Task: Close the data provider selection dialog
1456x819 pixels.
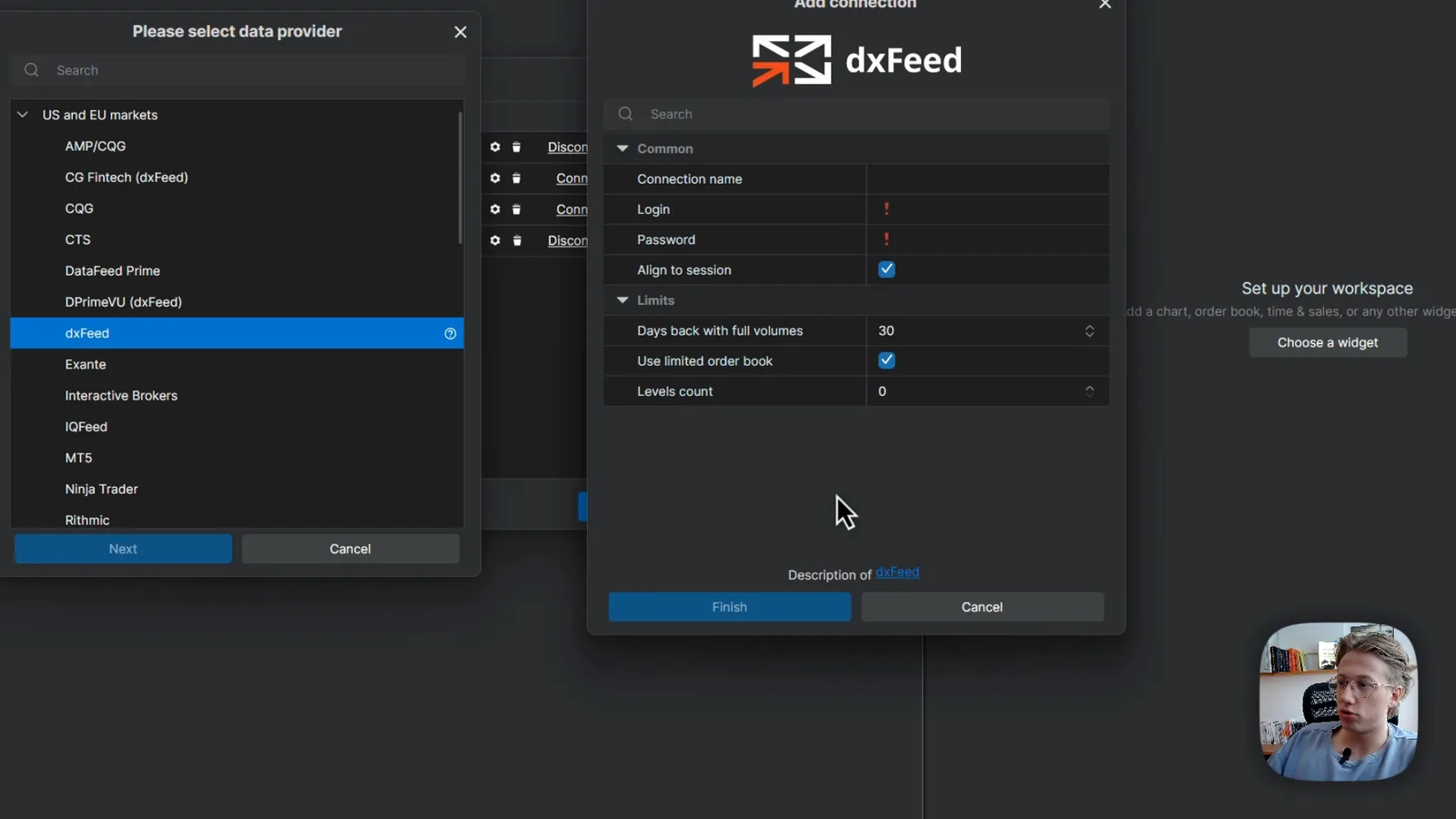Action: 460,32
